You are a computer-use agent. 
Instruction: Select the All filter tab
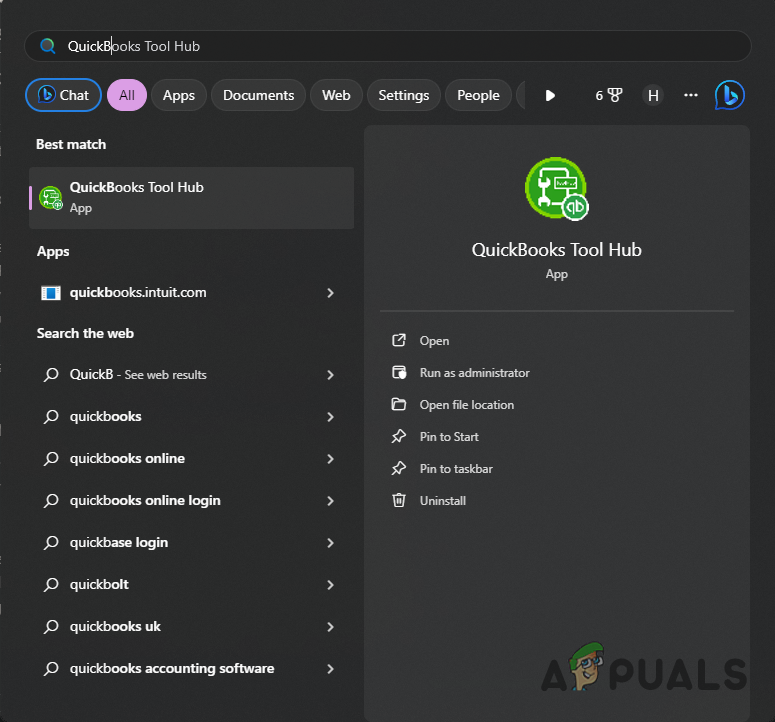click(127, 95)
